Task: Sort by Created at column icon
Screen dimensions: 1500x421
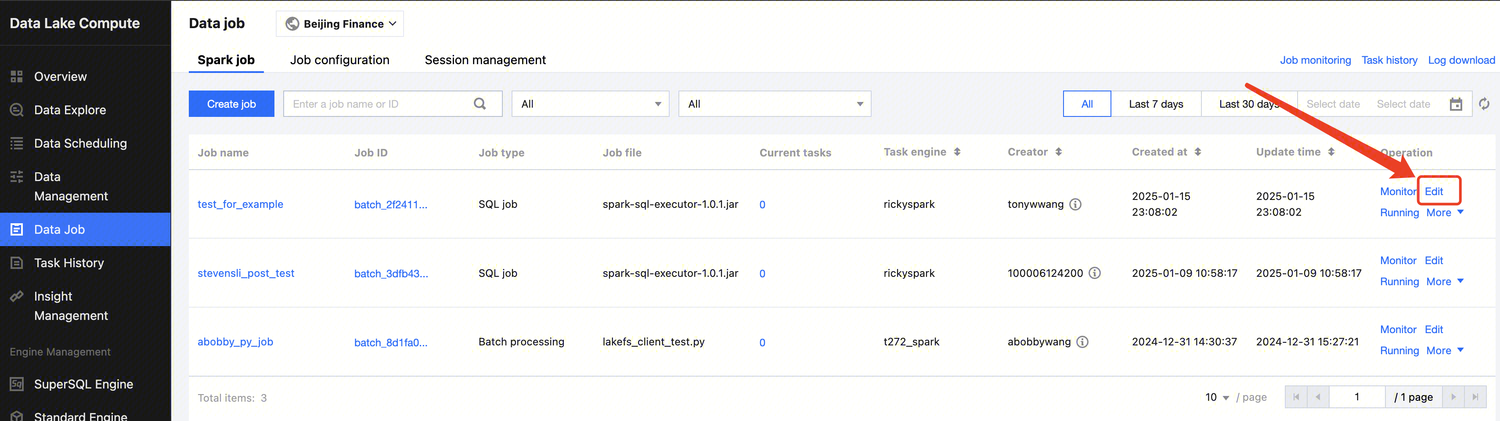Action: coord(1198,153)
